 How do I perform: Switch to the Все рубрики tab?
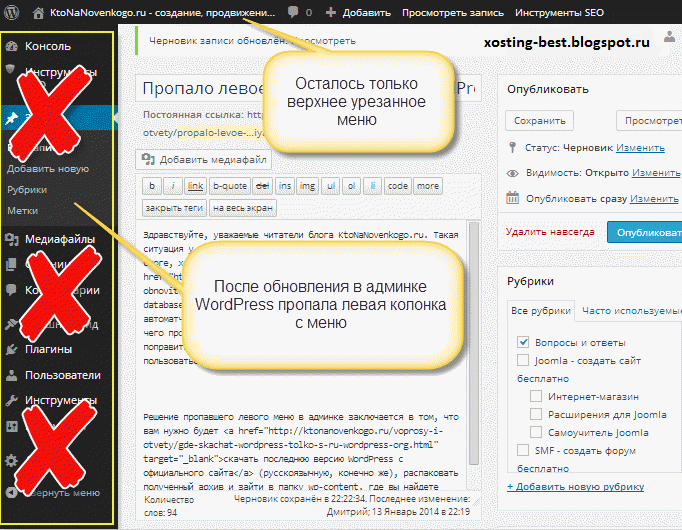[541, 310]
